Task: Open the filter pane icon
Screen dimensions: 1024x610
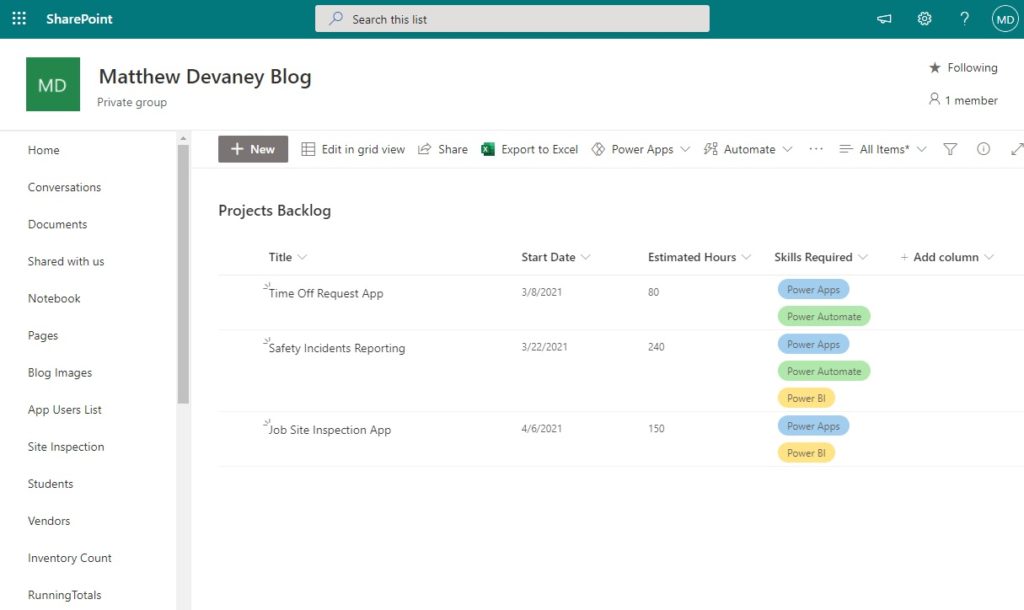Action: (x=950, y=148)
